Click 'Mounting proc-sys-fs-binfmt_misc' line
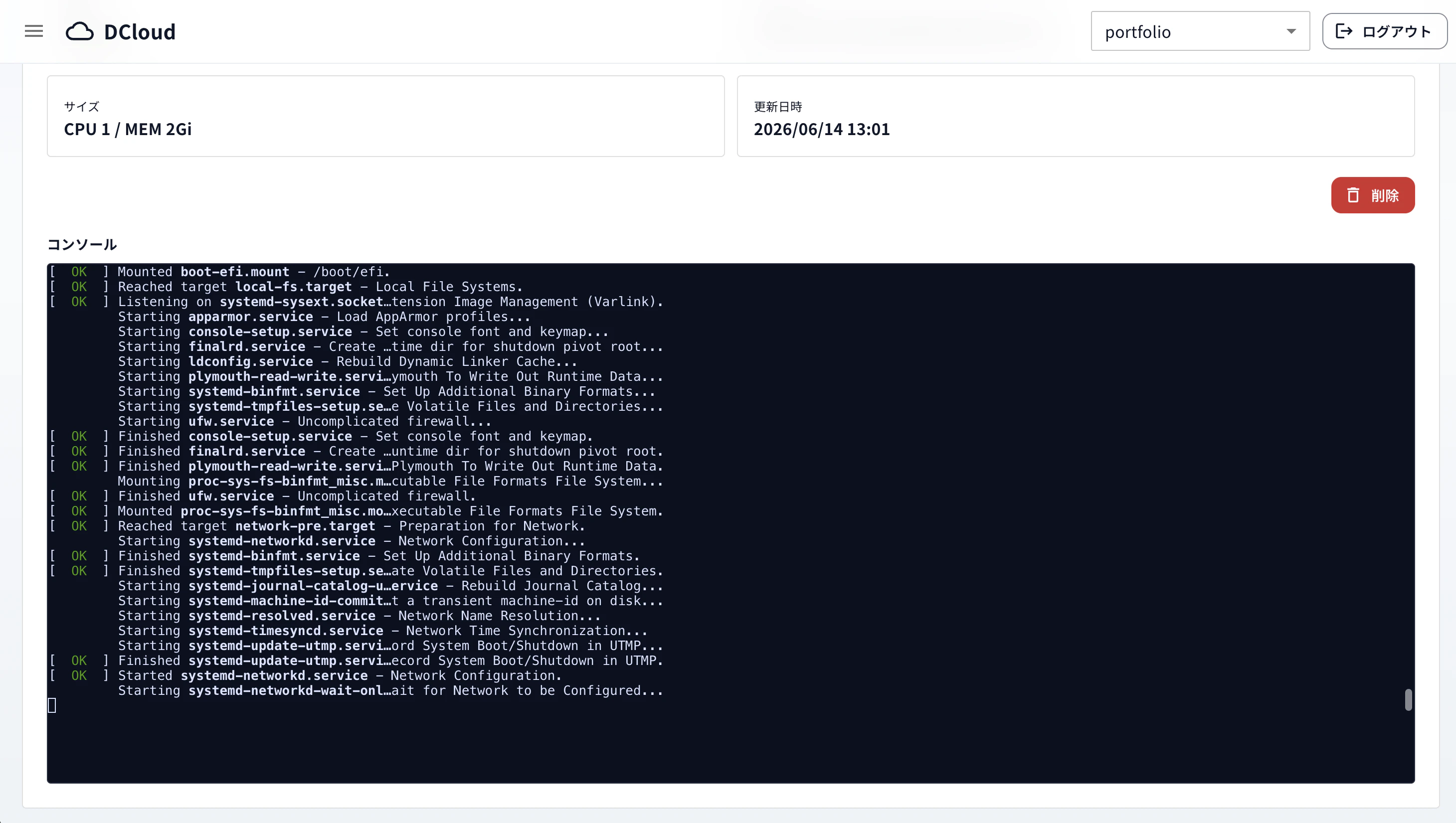This screenshot has height=823, width=1456. pos(390,482)
